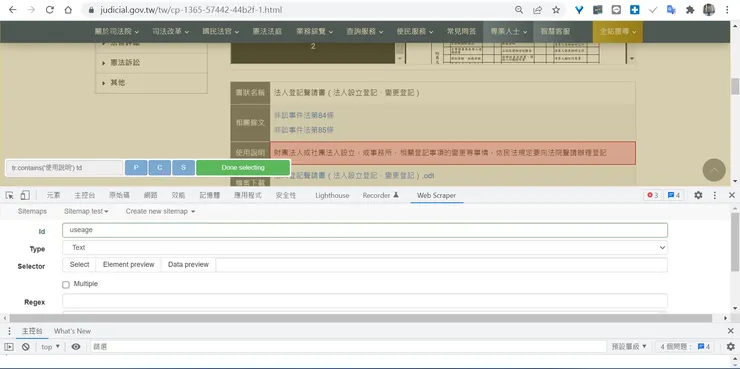
Task: Click the Element preview button
Action: click(128, 265)
